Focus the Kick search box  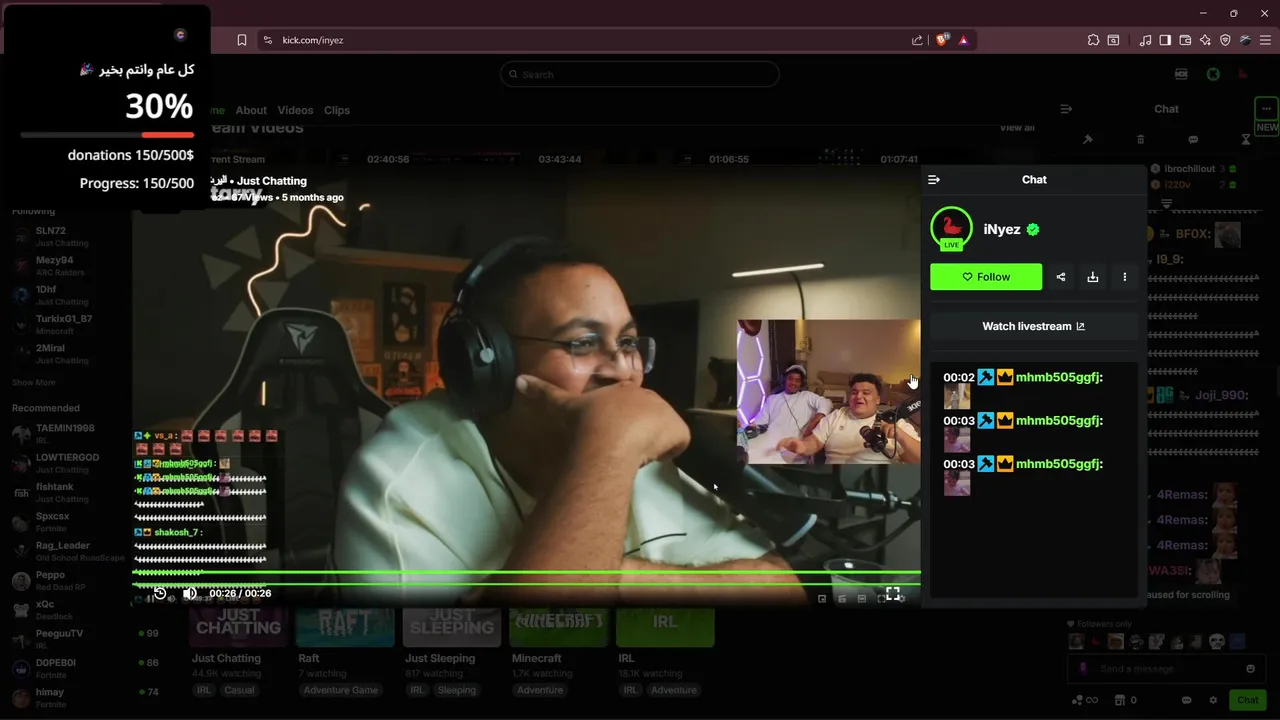[640, 74]
